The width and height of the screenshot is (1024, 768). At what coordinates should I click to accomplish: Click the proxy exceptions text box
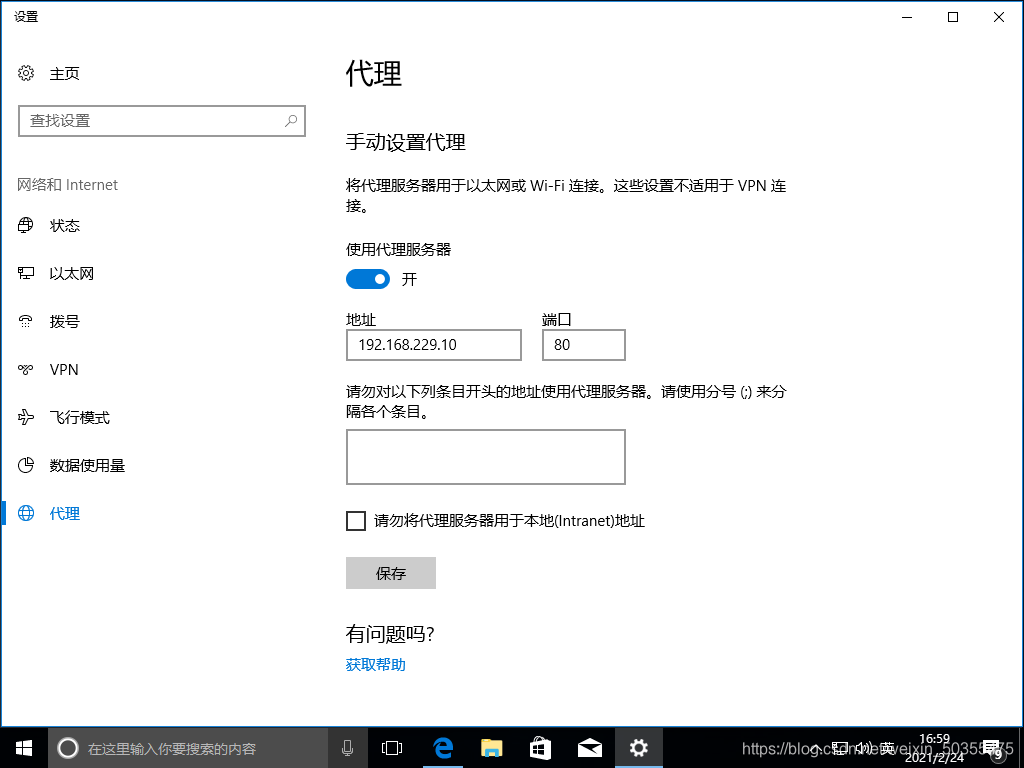point(486,457)
